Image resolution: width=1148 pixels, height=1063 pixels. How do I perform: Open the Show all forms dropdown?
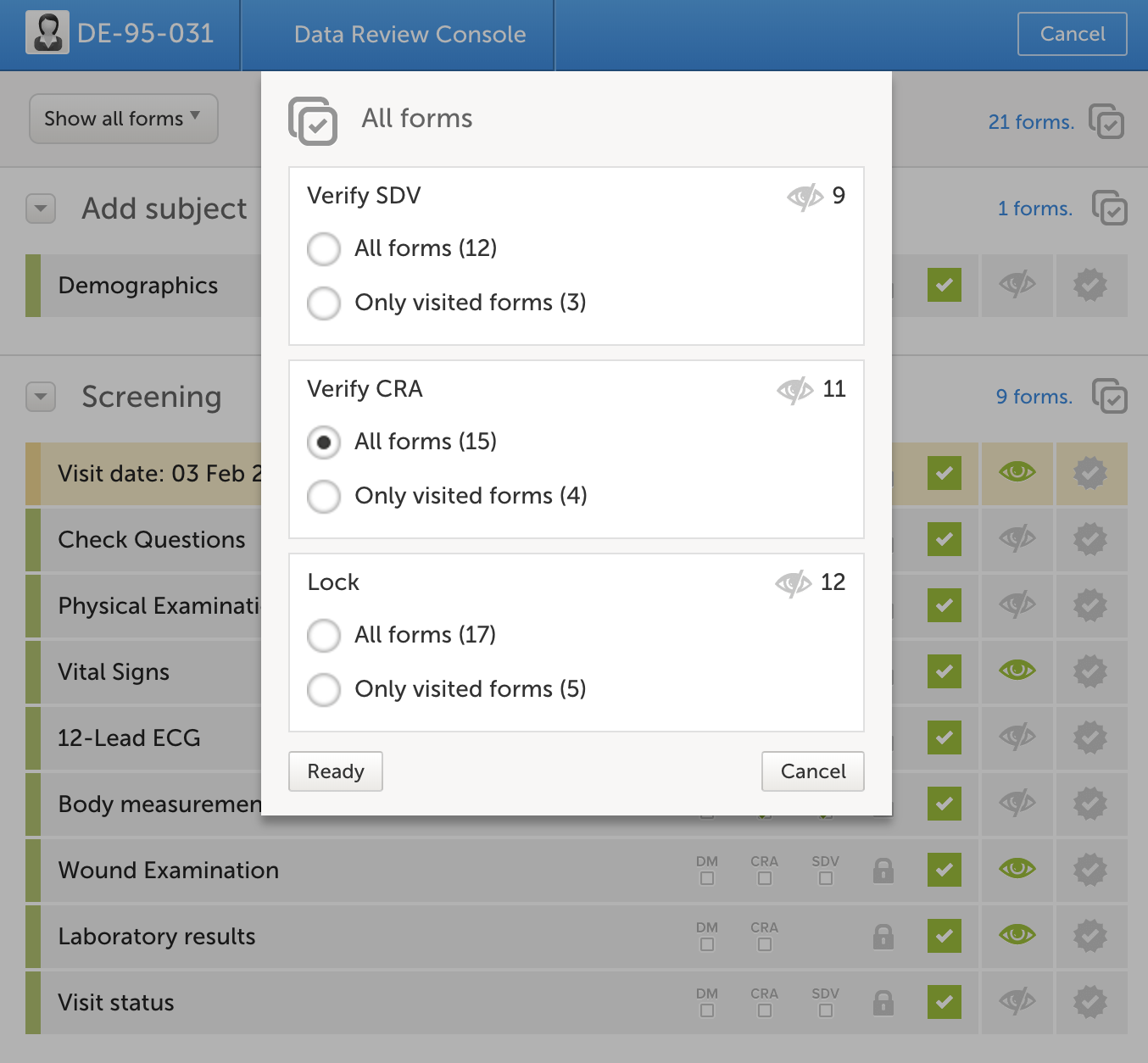pyautogui.click(x=124, y=119)
